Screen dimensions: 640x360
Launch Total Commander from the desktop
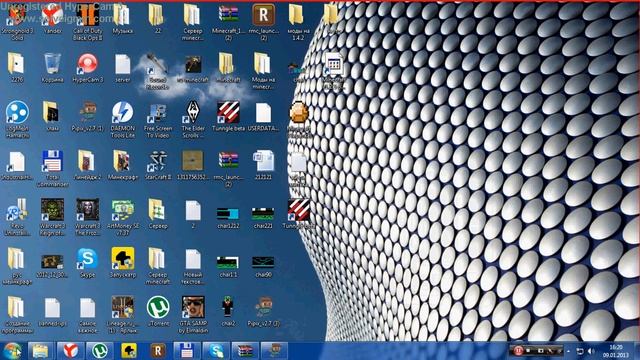point(52,169)
